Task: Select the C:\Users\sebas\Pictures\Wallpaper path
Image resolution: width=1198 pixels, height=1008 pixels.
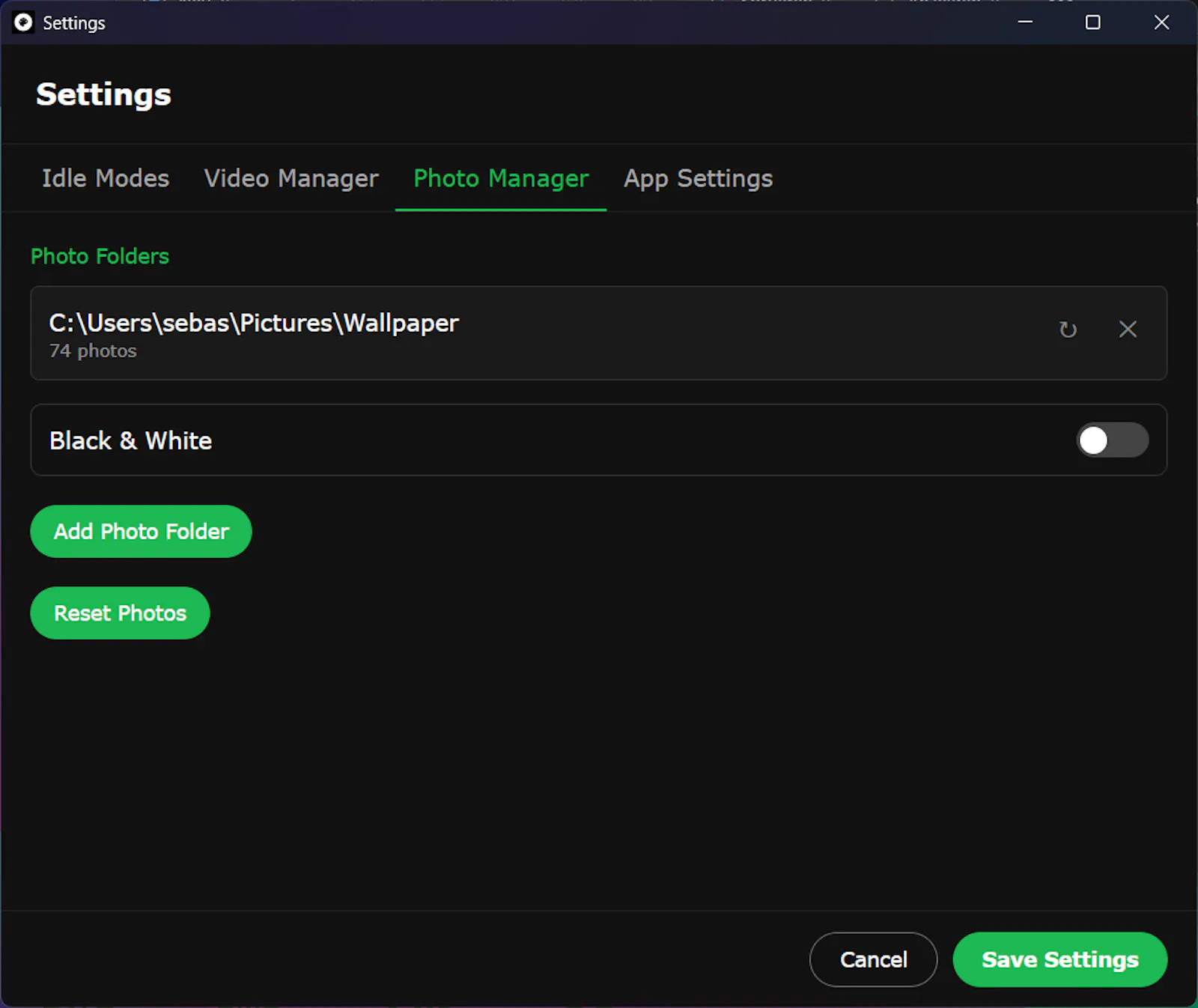Action: coord(254,323)
